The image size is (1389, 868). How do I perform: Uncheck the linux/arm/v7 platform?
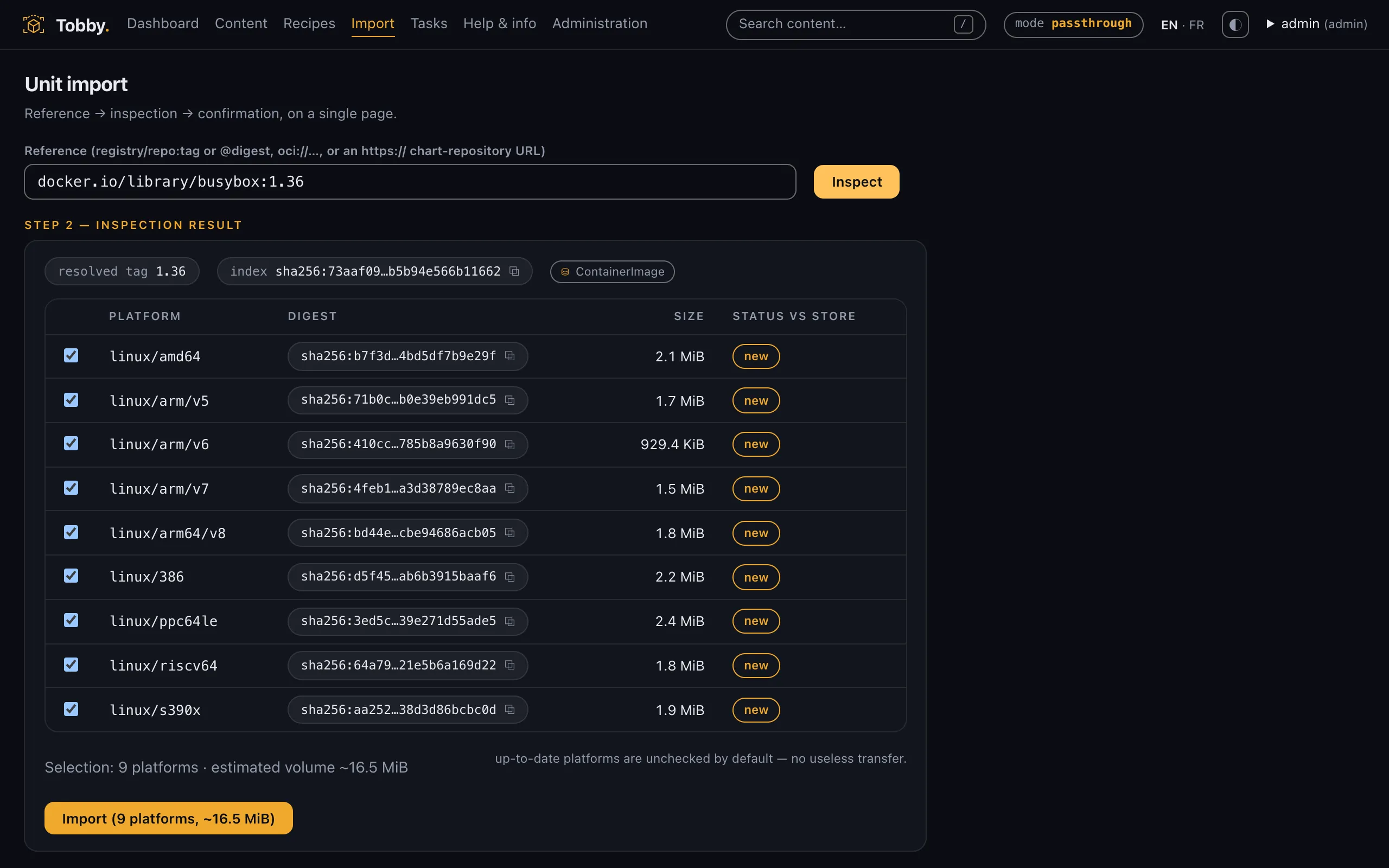click(x=71, y=487)
